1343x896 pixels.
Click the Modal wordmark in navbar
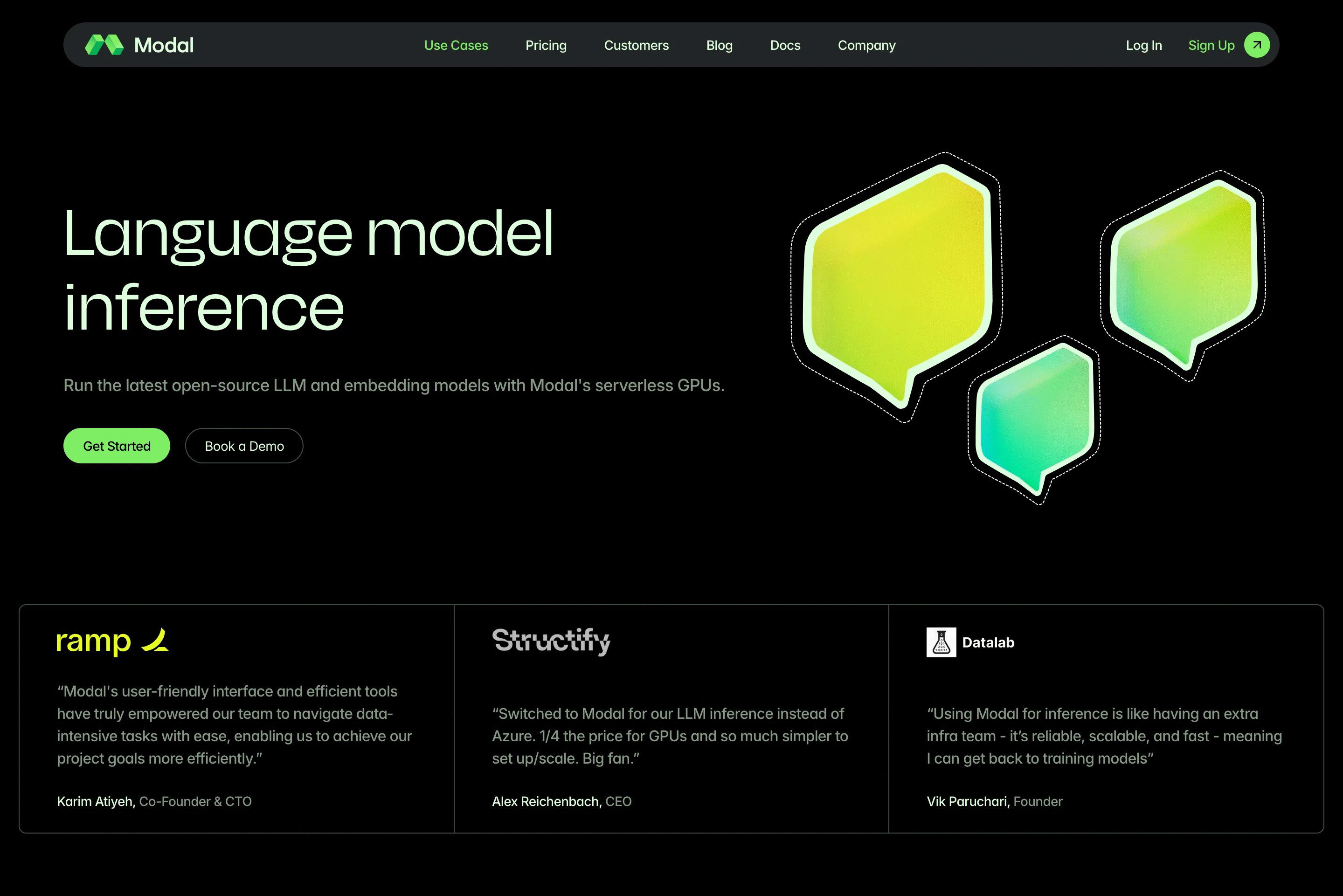click(x=164, y=45)
